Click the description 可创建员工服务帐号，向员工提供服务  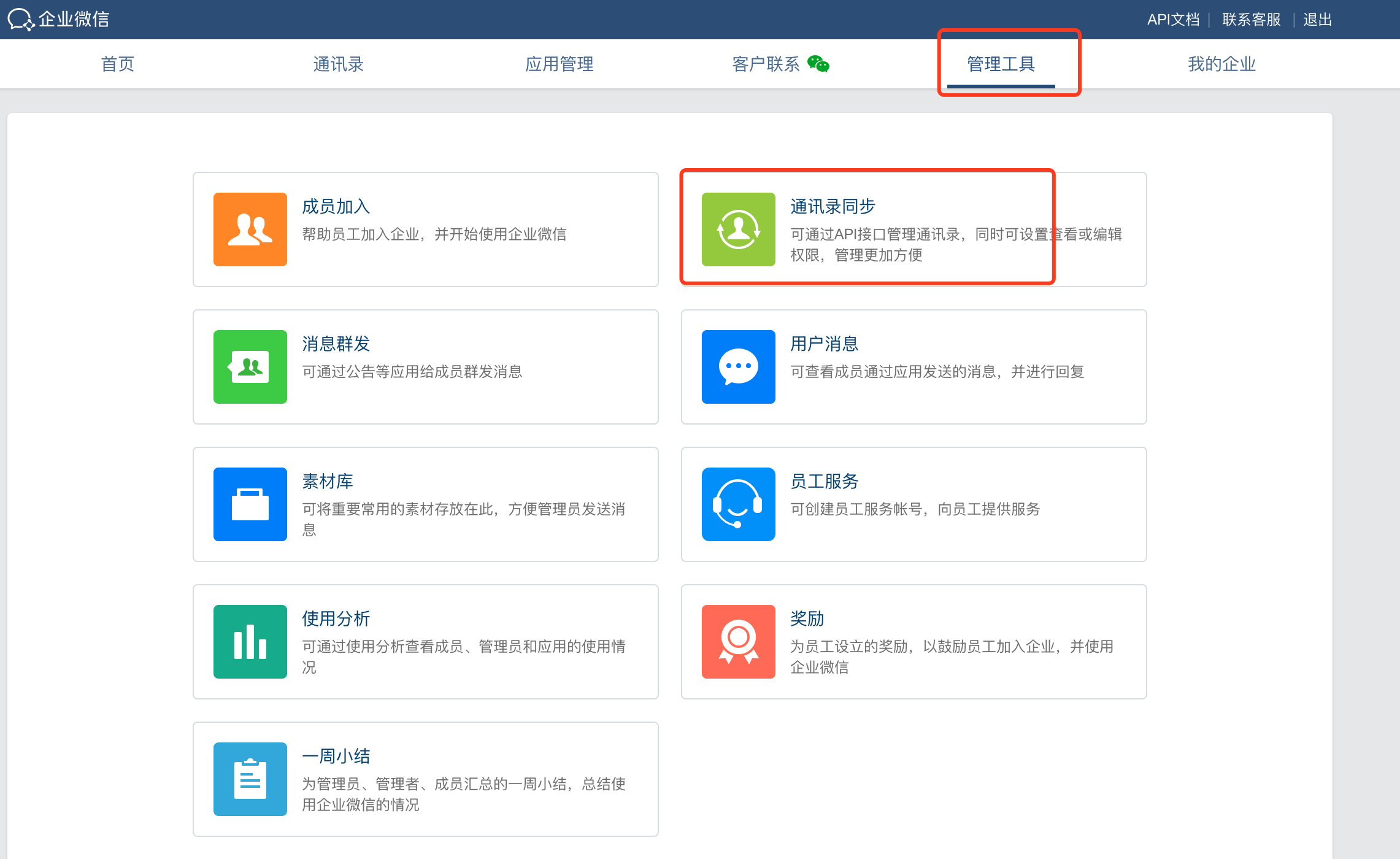pyautogui.click(x=915, y=509)
